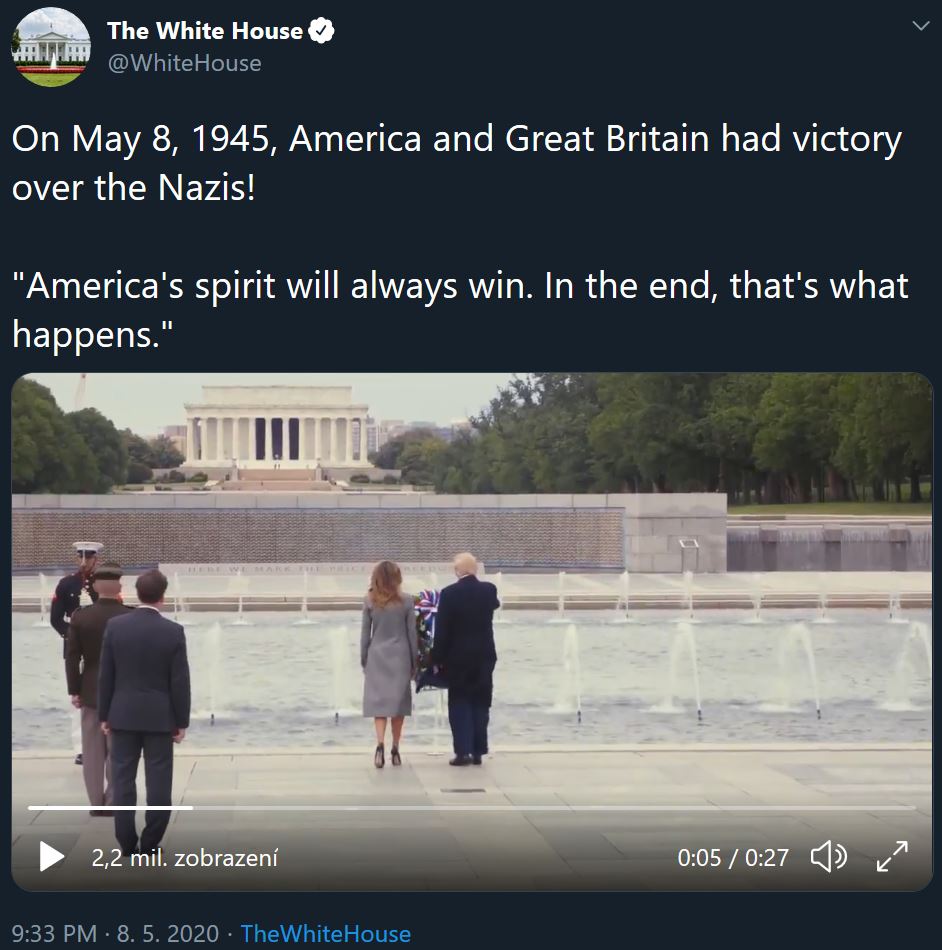The image size is (942, 950).
Task: Open the TheWhiteHouse source link
Action: [x=325, y=934]
